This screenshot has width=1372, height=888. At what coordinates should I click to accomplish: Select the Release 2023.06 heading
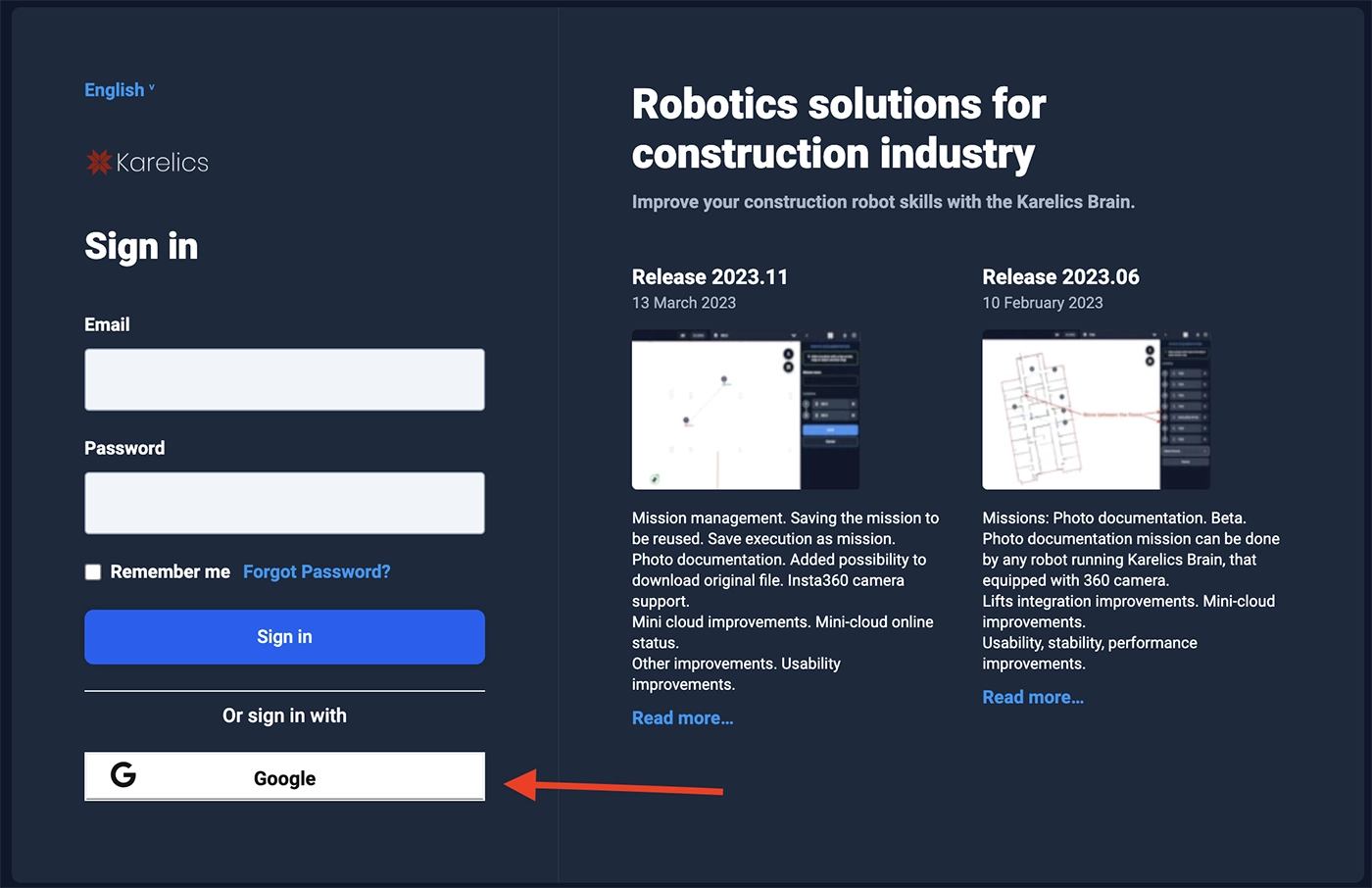(x=1060, y=276)
